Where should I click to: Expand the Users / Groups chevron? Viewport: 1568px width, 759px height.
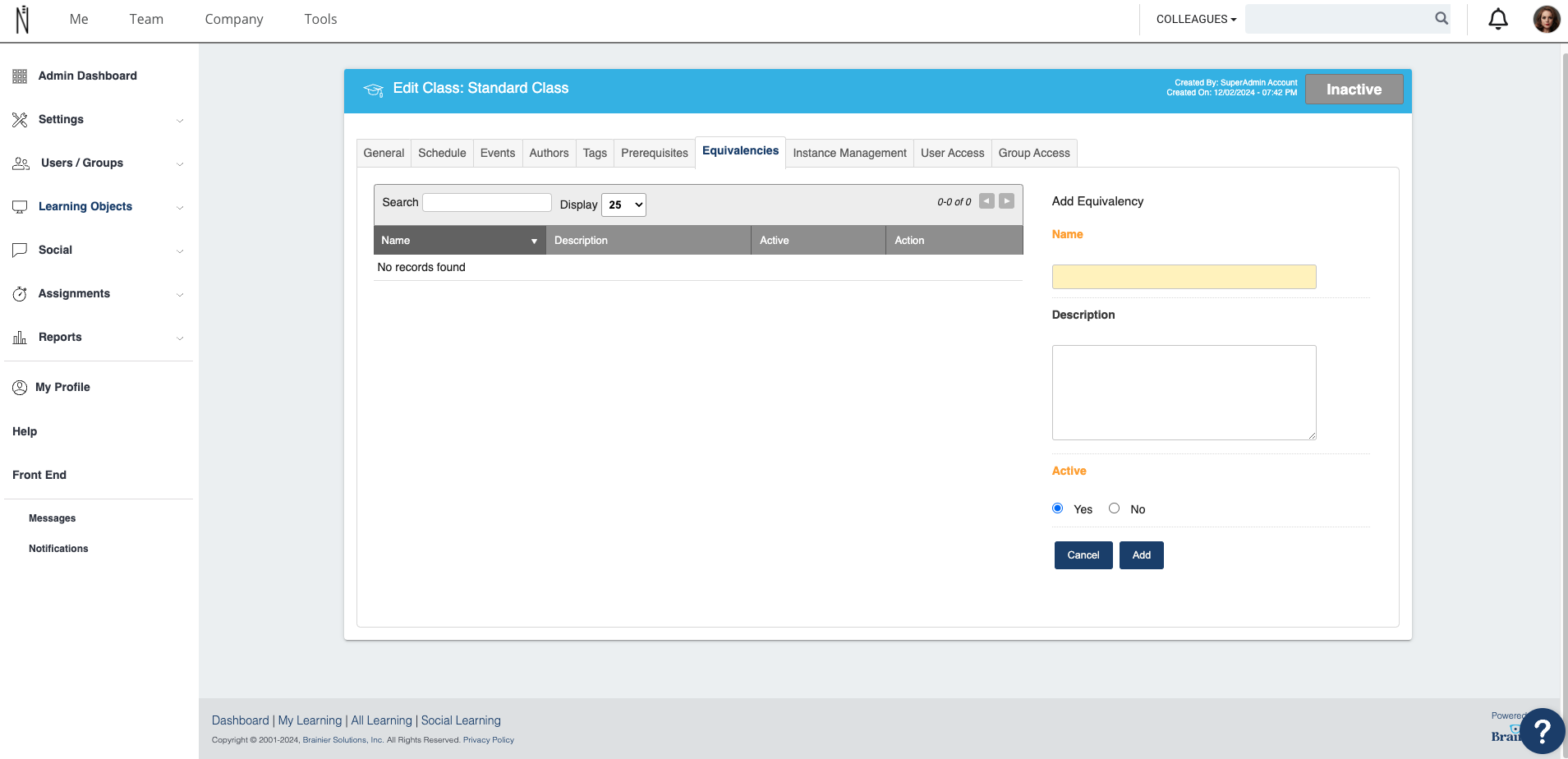(180, 164)
